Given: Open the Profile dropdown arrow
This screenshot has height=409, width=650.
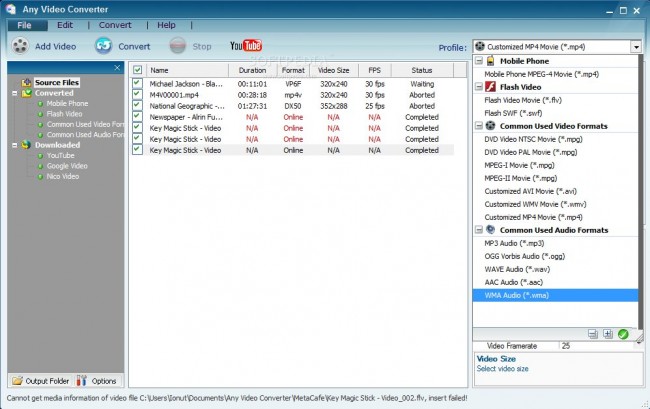Looking at the screenshot, I should pos(635,47).
